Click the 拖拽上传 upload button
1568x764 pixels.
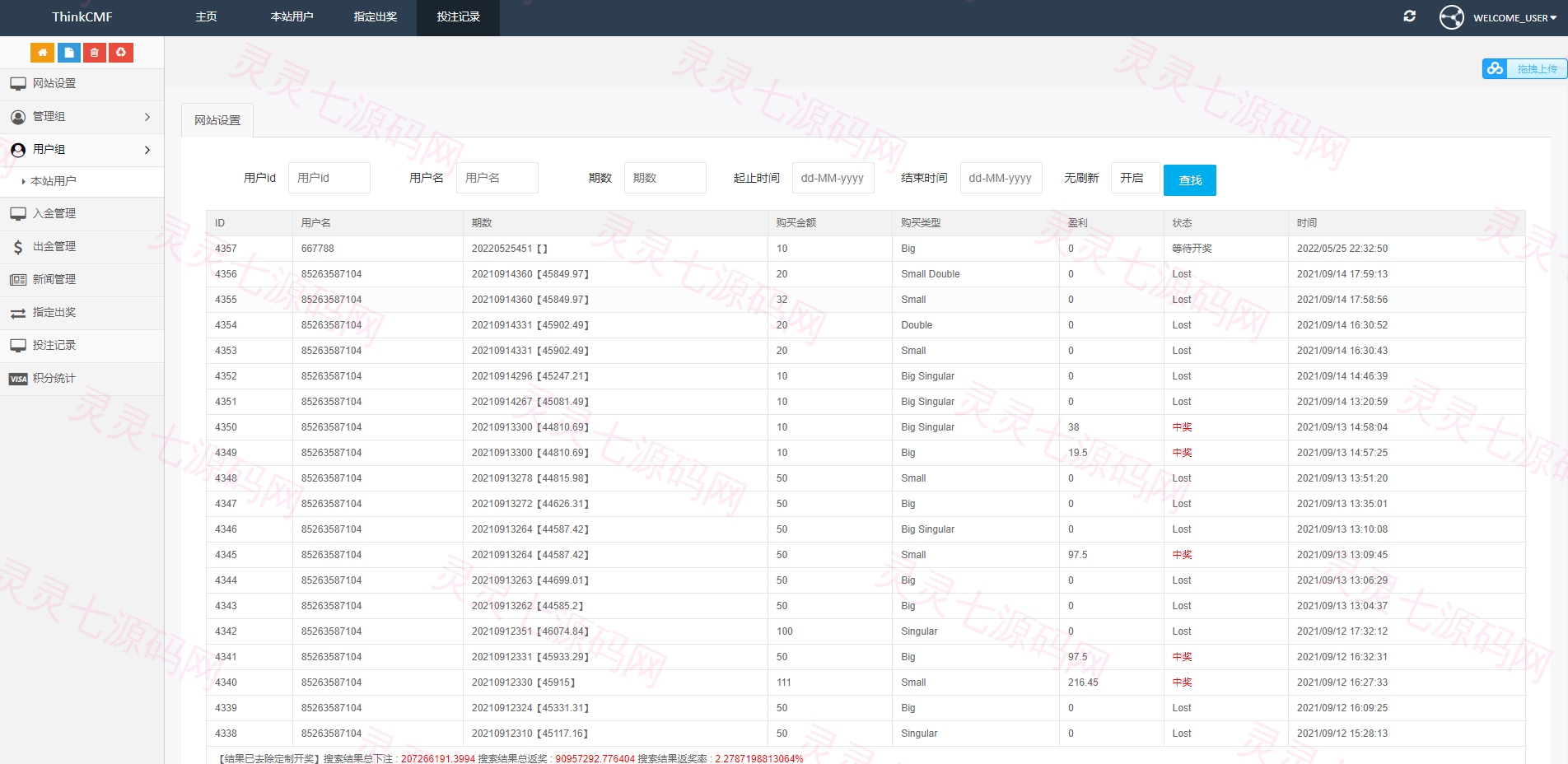1537,68
